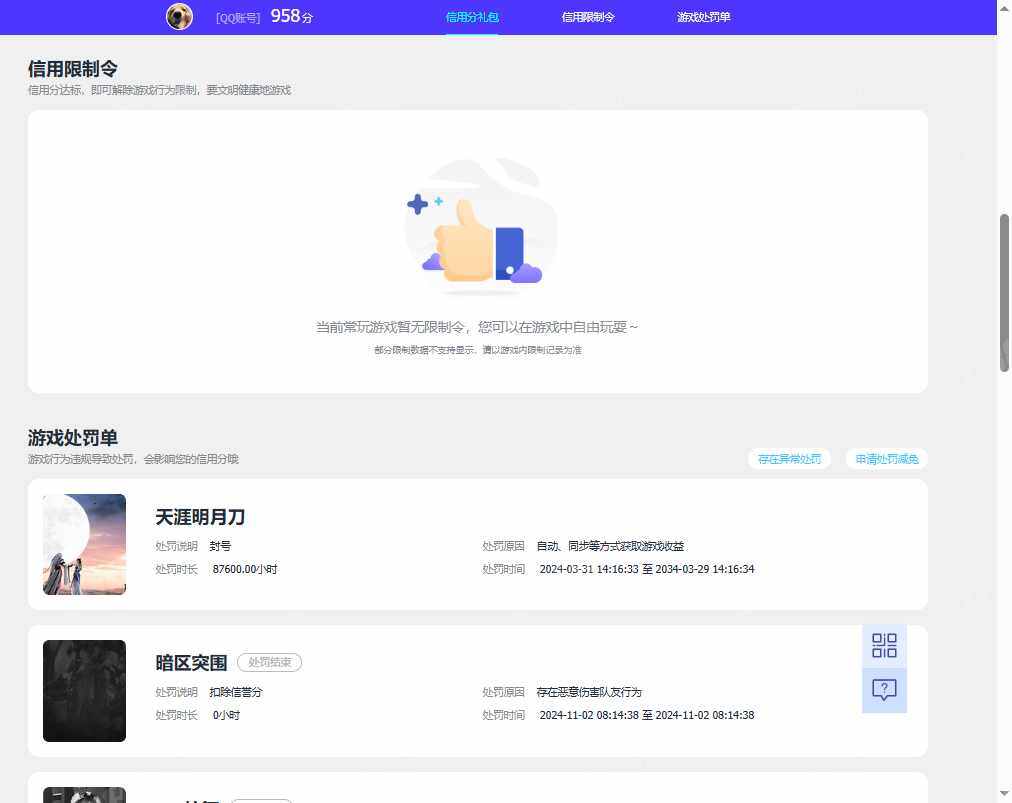
Task: Click the 信用限制令 section heading
Action: [72, 68]
